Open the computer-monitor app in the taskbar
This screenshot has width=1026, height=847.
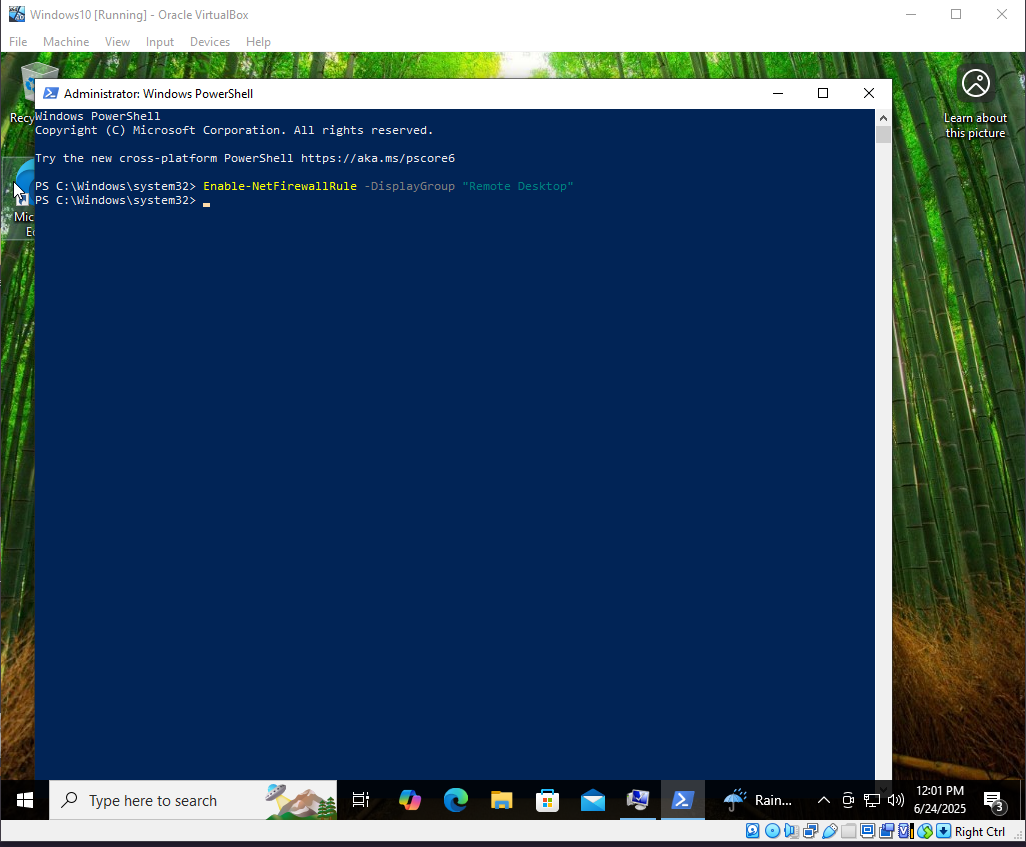pos(638,800)
